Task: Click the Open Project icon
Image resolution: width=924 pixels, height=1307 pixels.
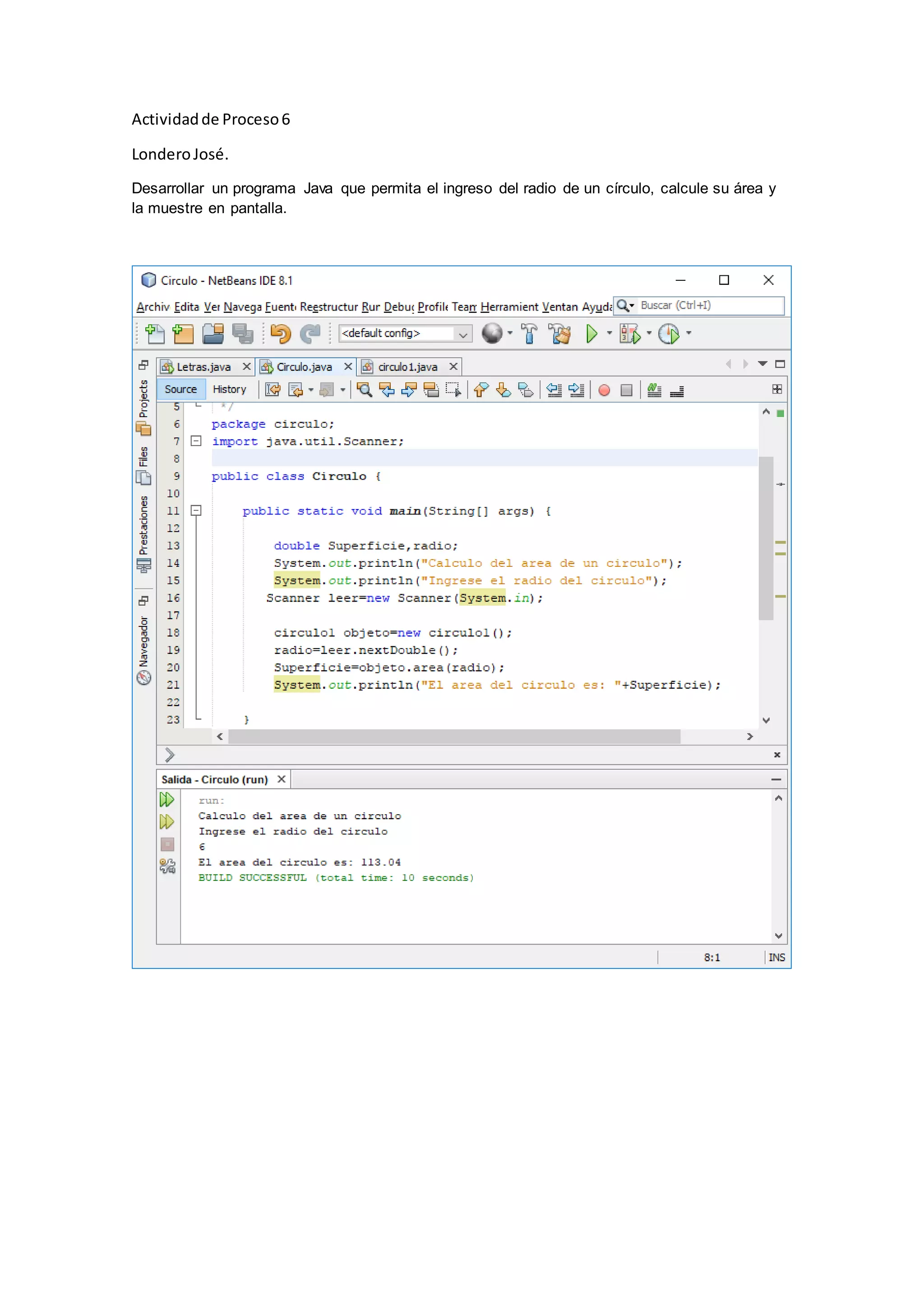Action: (213, 334)
